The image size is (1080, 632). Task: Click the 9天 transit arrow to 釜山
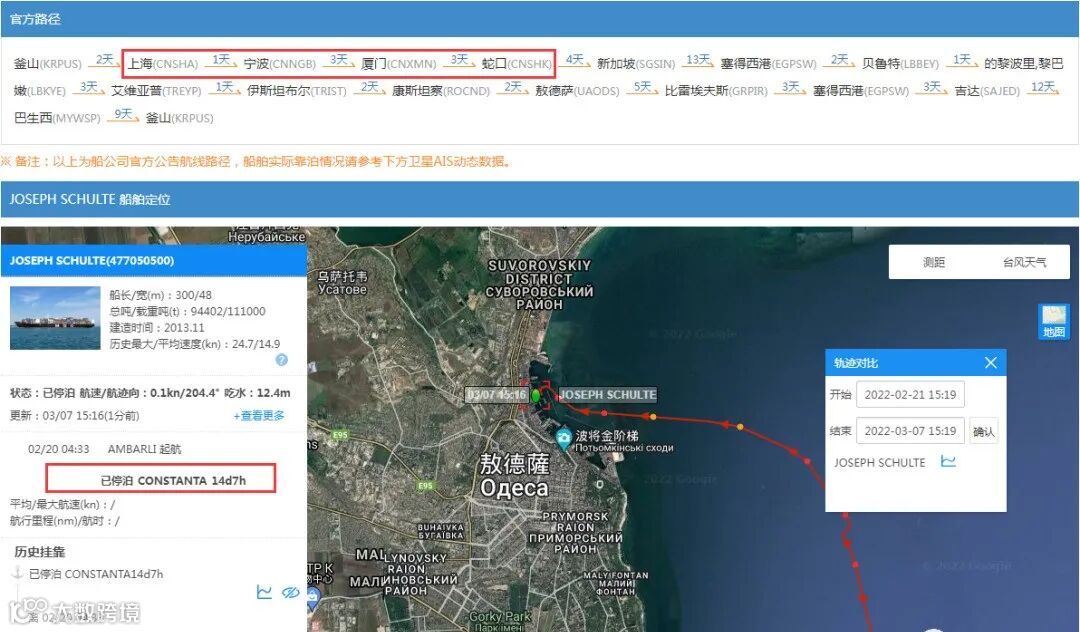click(123, 114)
